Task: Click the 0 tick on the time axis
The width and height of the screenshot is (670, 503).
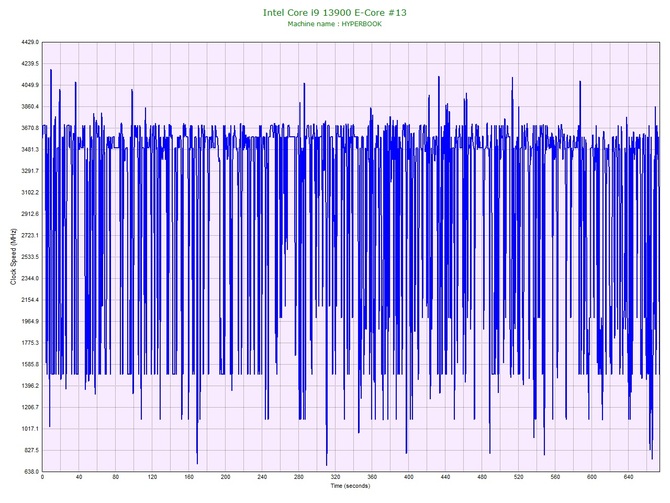Action: 42,477
